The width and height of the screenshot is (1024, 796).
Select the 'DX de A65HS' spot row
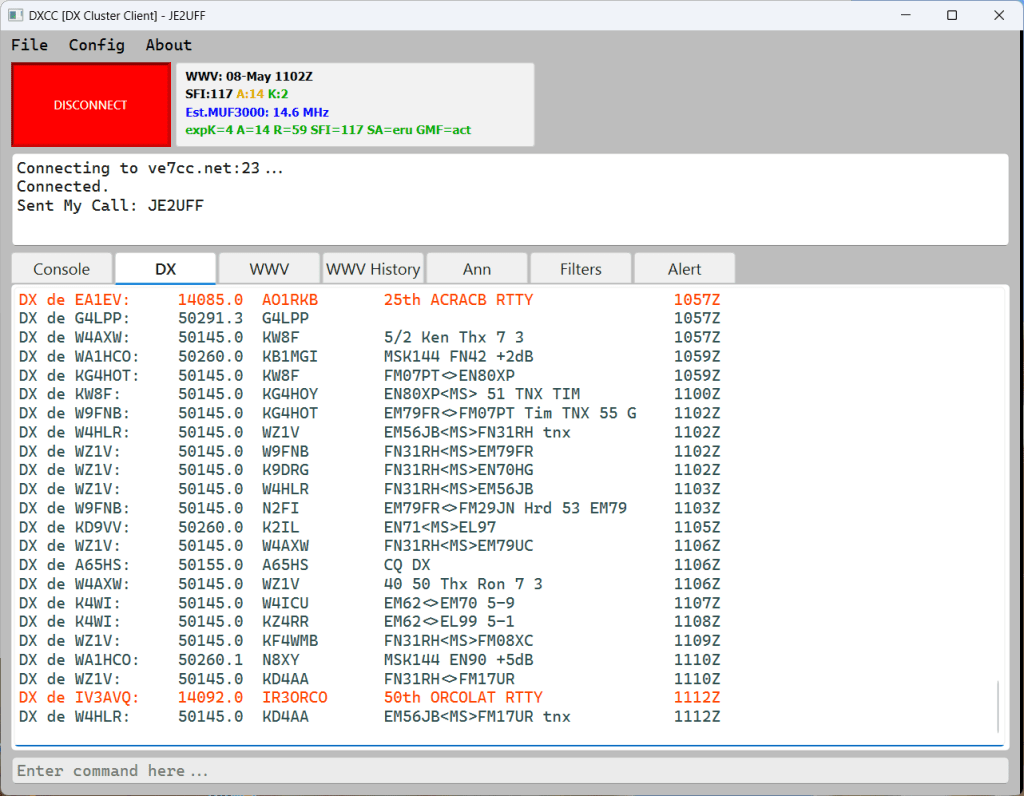(x=369, y=565)
